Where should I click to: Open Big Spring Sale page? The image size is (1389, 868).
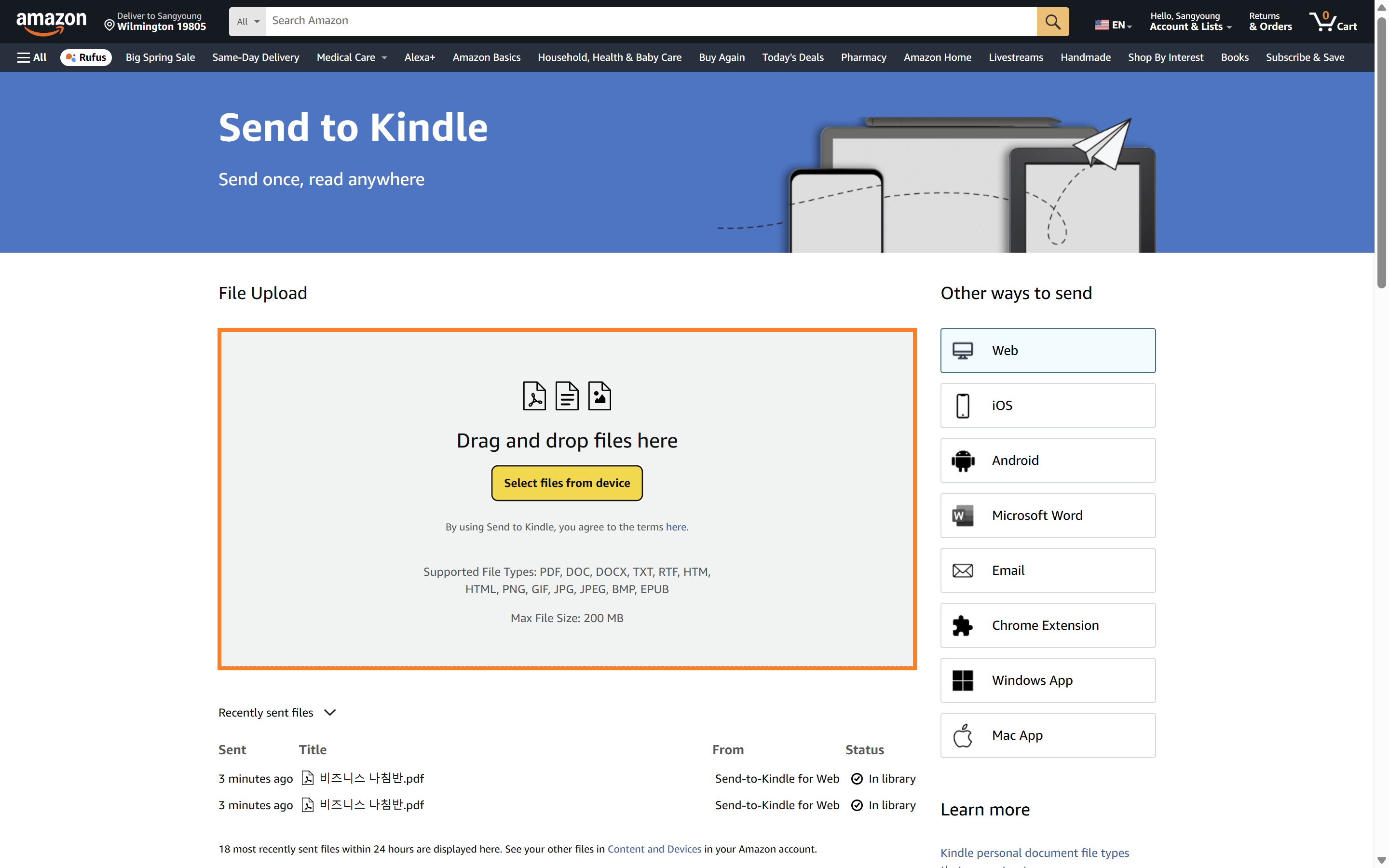pyautogui.click(x=160, y=57)
